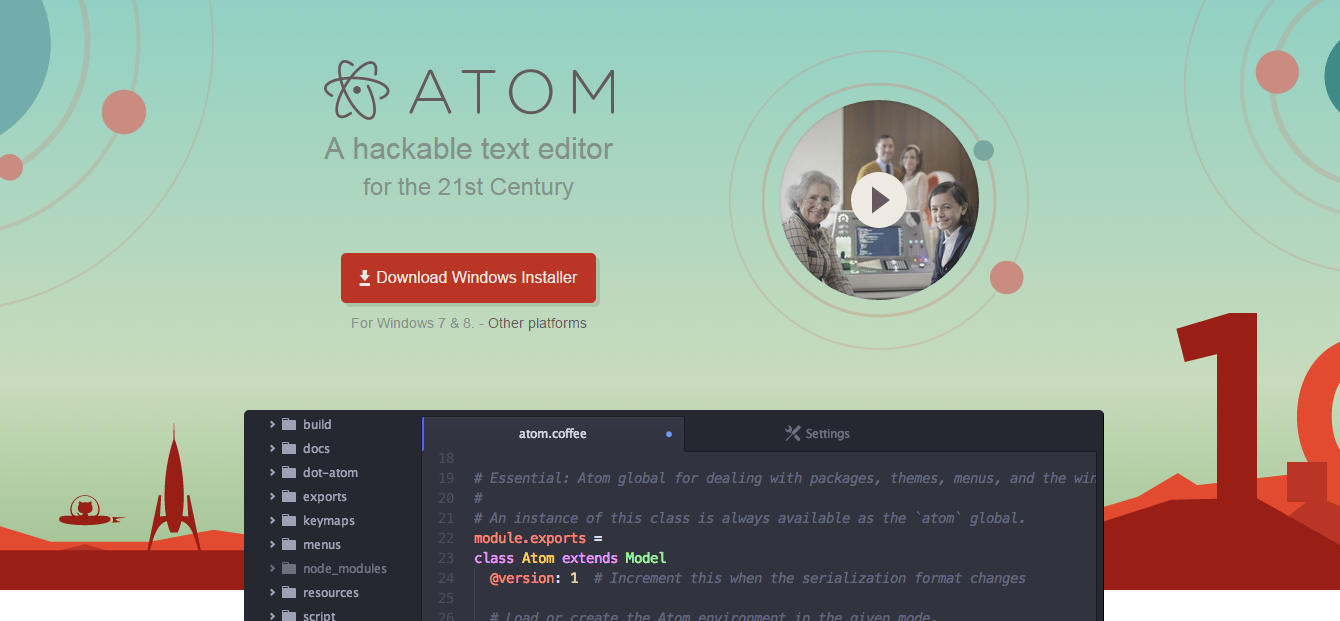Click the Atom logo icon
1340x621 pixels.
[x=356, y=90]
